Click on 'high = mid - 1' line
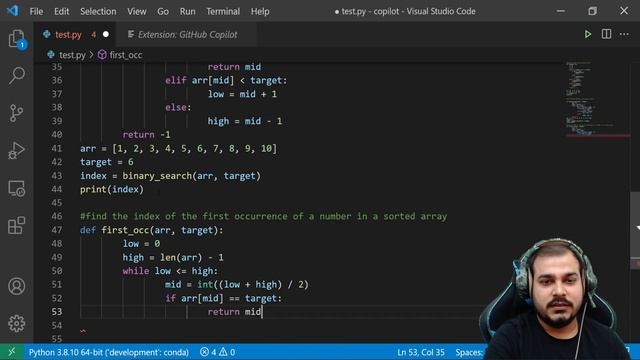 pos(245,121)
